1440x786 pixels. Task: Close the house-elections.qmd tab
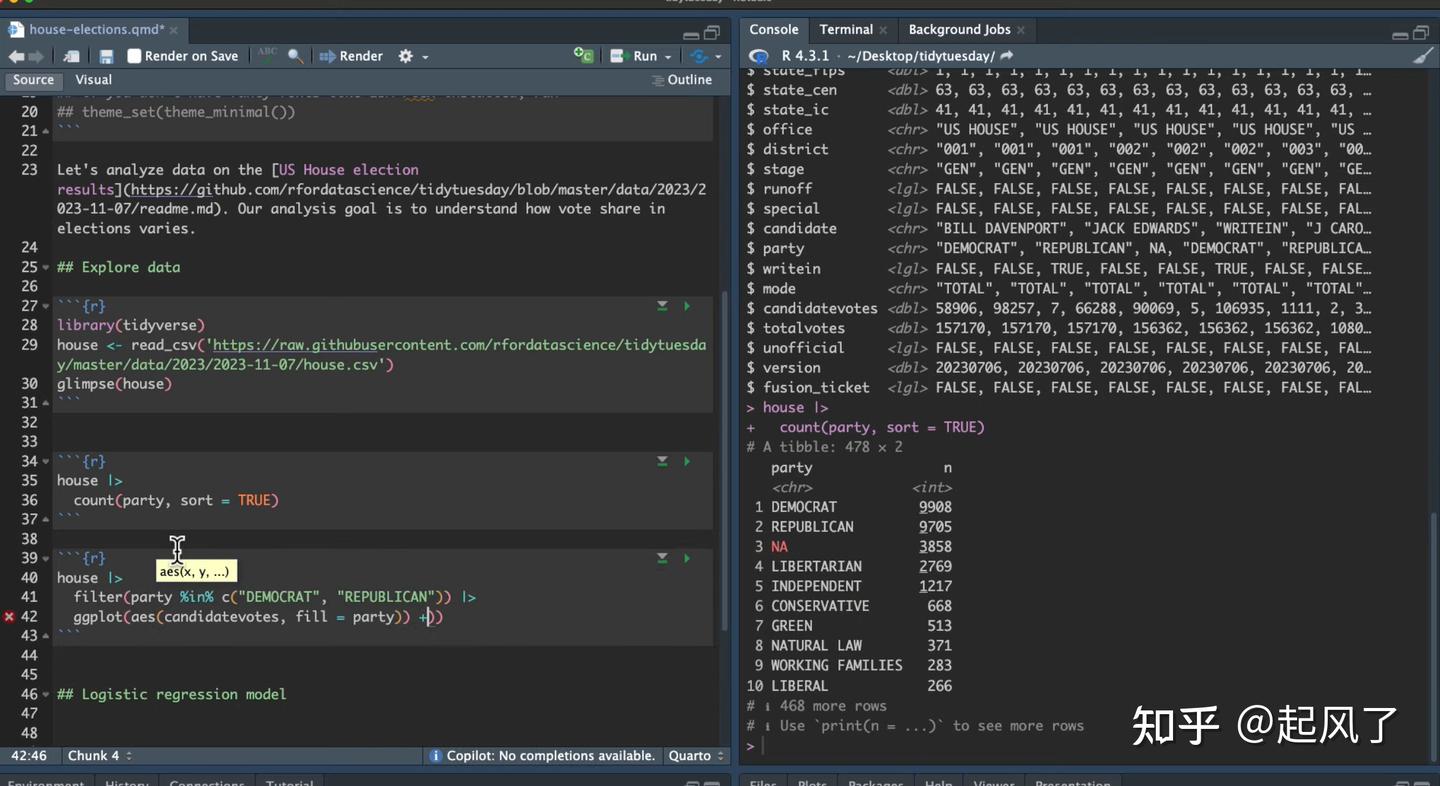pos(173,31)
